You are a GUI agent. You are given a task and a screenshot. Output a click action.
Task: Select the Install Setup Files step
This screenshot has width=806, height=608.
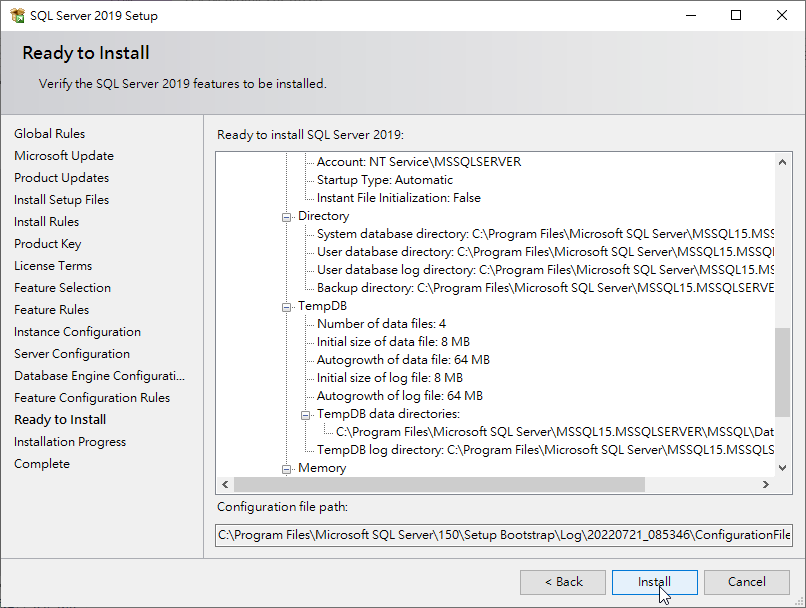coord(61,200)
